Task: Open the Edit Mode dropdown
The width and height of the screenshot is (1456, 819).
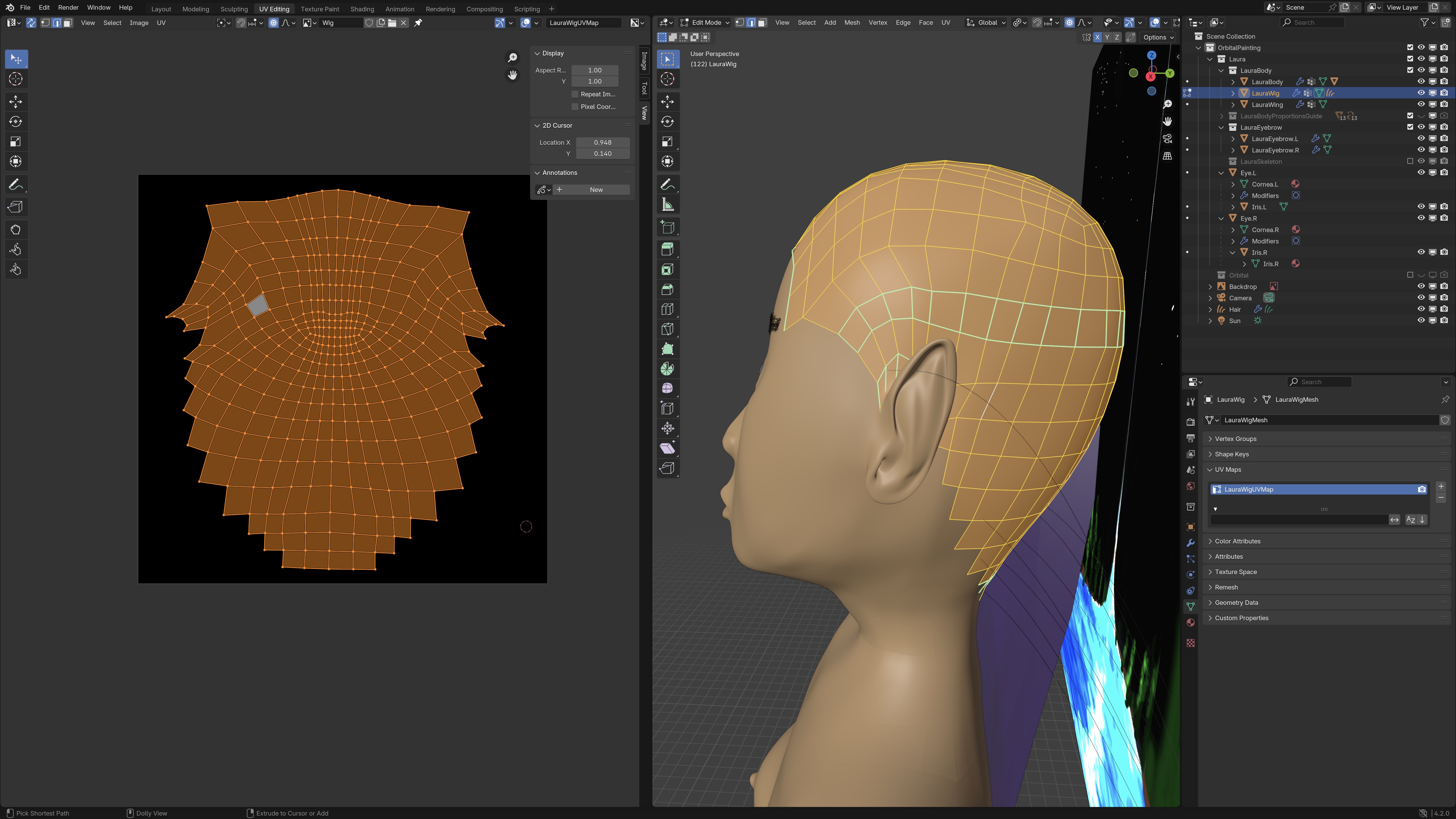Action: coord(705,23)
